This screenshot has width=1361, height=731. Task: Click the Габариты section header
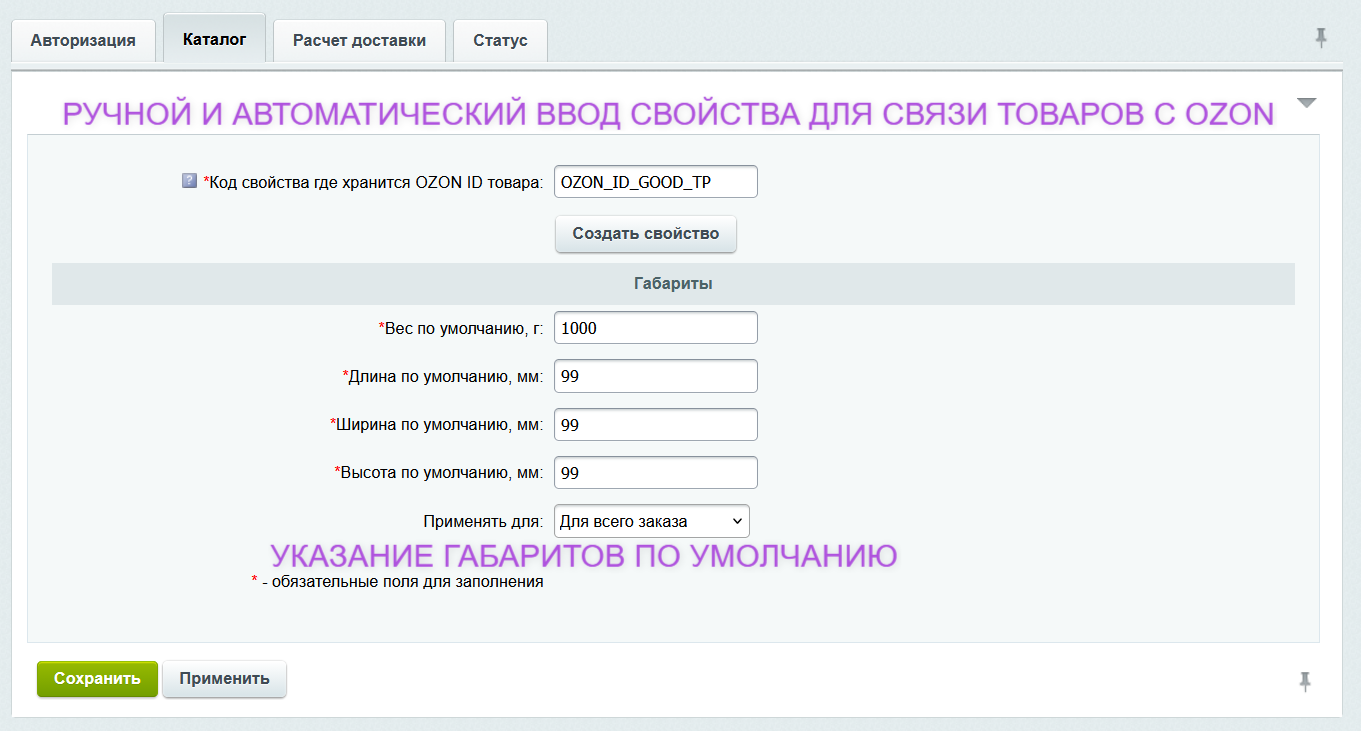coord(673,284)
